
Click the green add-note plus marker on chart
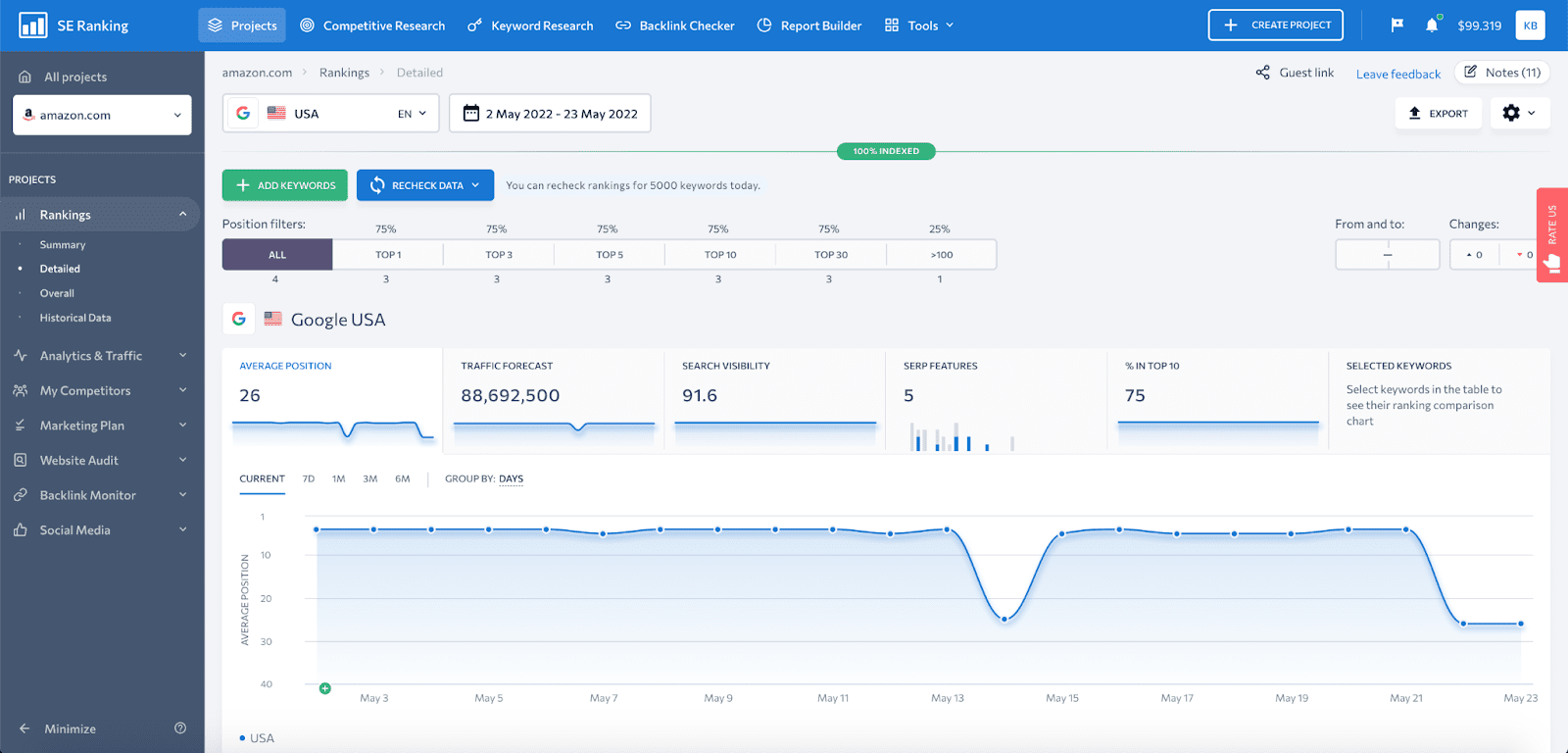[325, 688]
